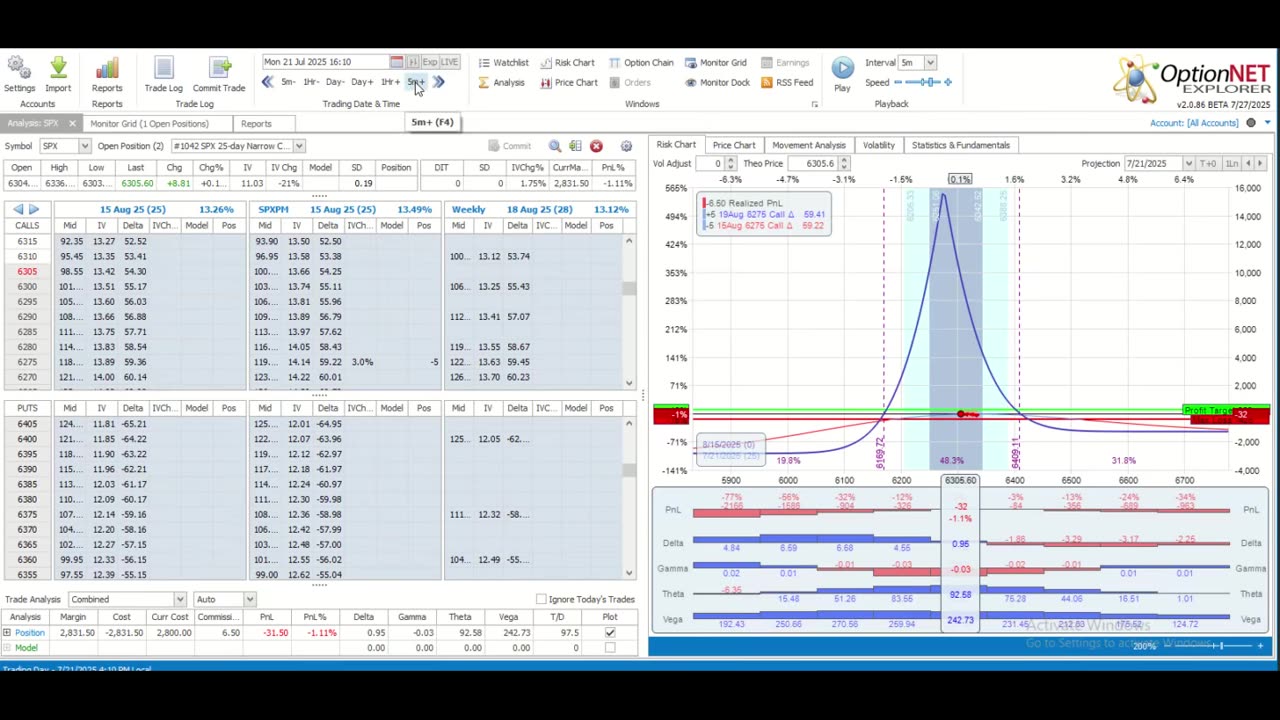Click the red delete position icon
This screenshot has height=720, width=1280.
coord(596,146)
